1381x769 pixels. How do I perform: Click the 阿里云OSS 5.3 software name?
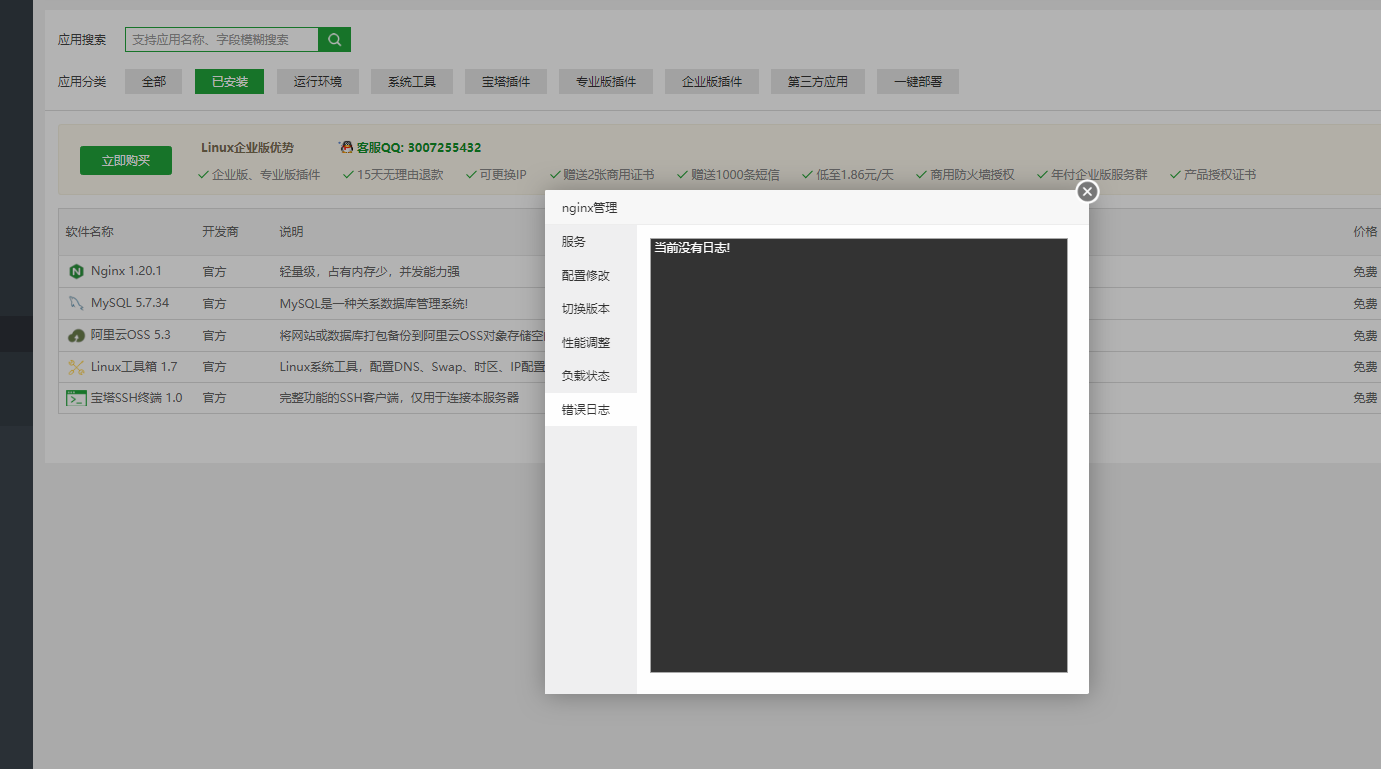(131, 335)
